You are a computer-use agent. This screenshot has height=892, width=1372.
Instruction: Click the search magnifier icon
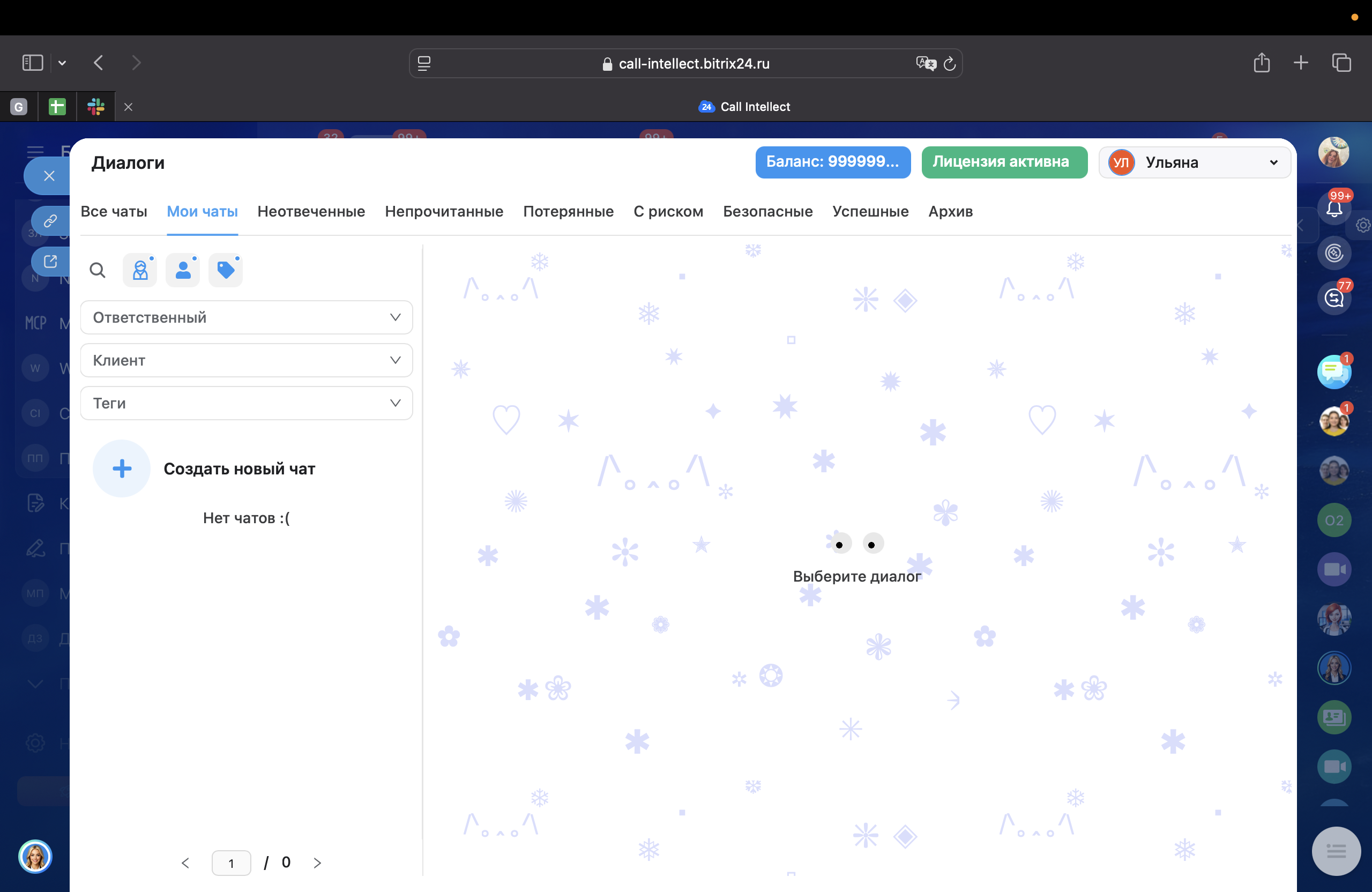click(x=98, y=270)
